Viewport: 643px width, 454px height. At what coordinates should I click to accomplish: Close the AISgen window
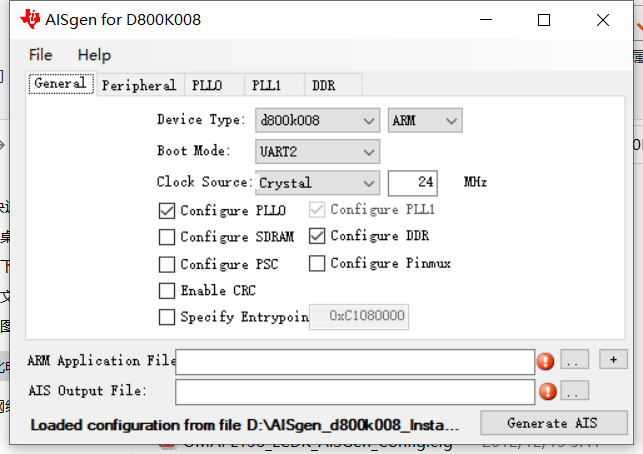(x=603, y=19)
